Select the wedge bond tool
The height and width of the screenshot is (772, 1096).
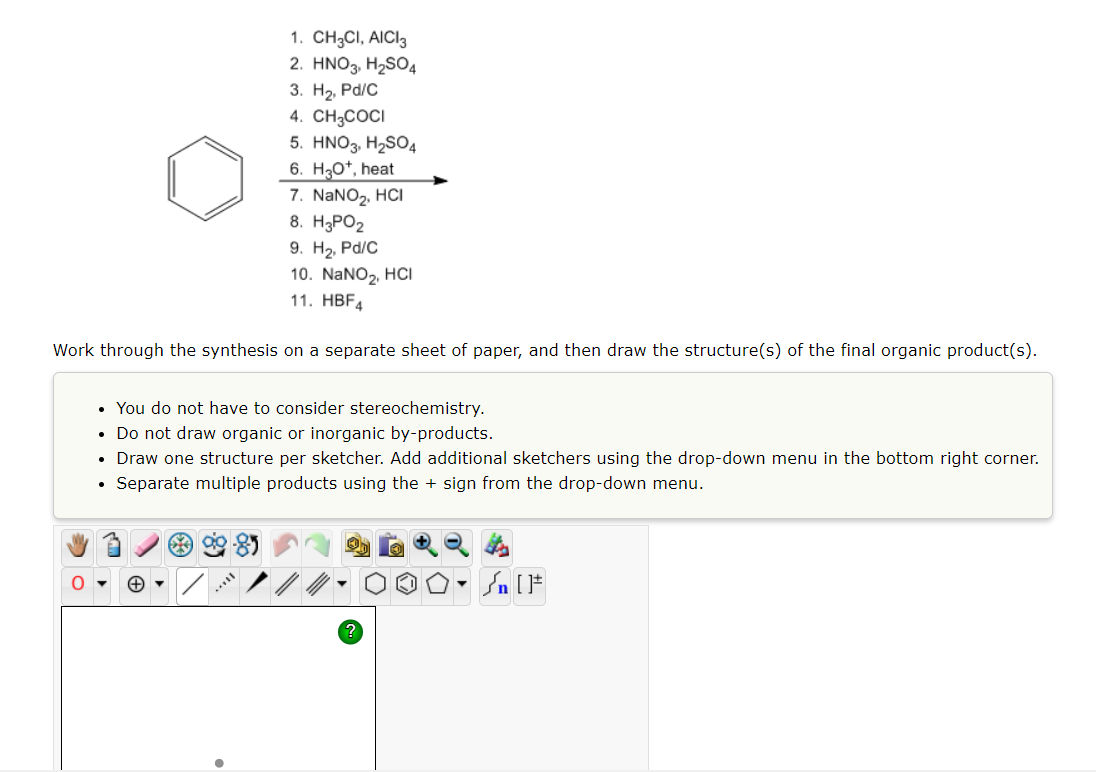[x=256, y=583]
